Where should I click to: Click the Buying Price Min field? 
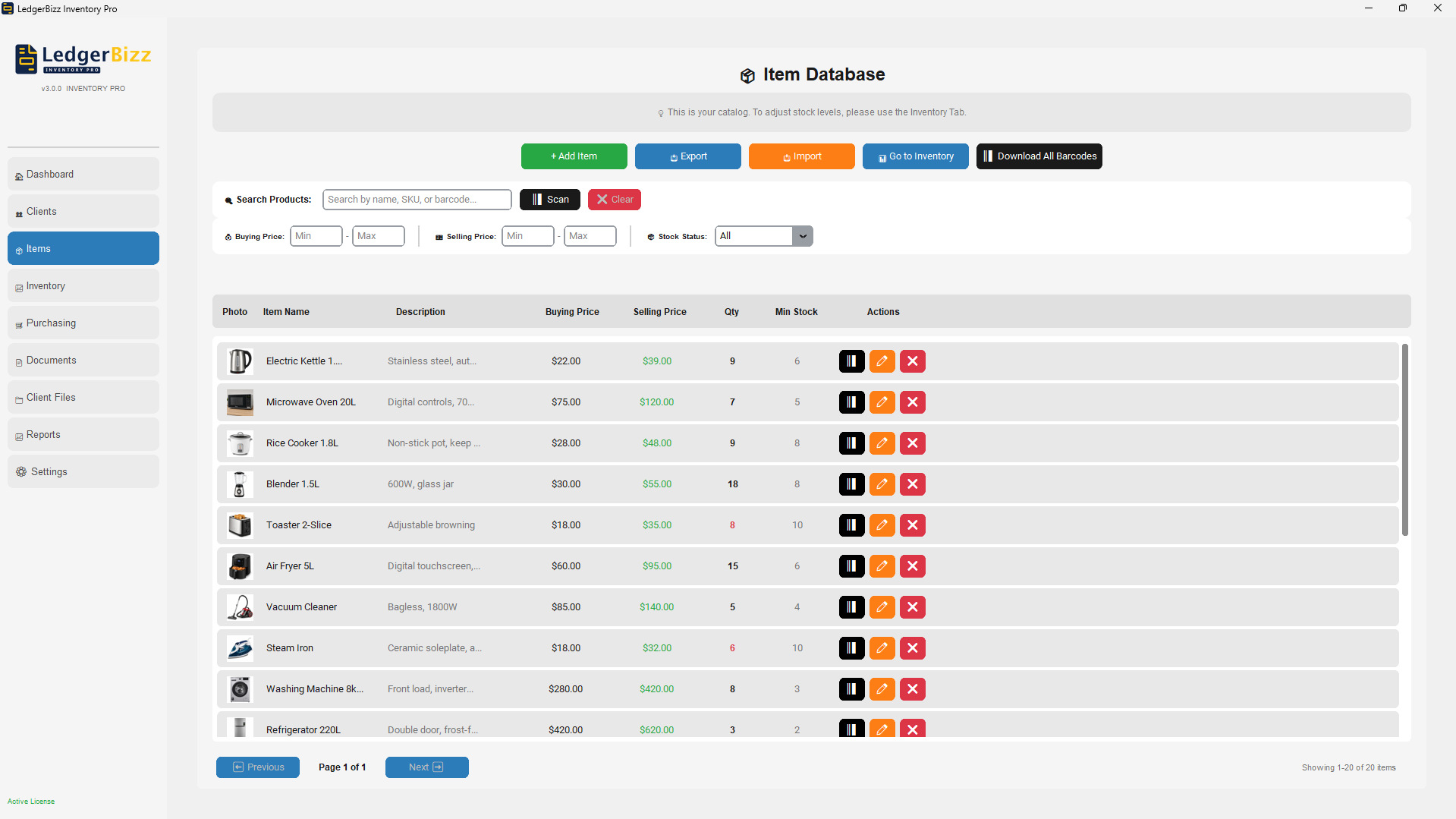tap(316, 236)
